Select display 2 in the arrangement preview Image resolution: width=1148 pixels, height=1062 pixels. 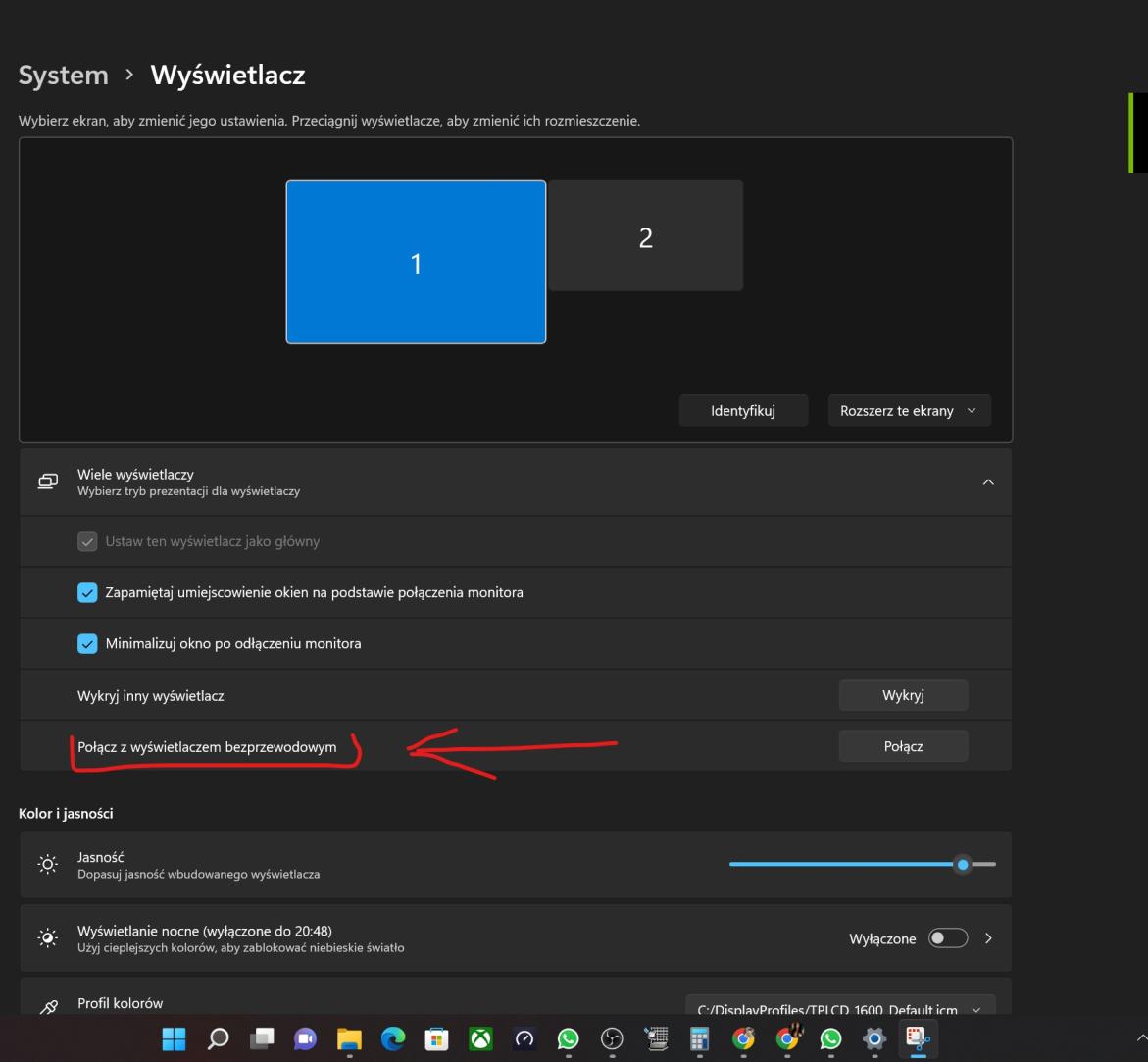coord(645,236)
